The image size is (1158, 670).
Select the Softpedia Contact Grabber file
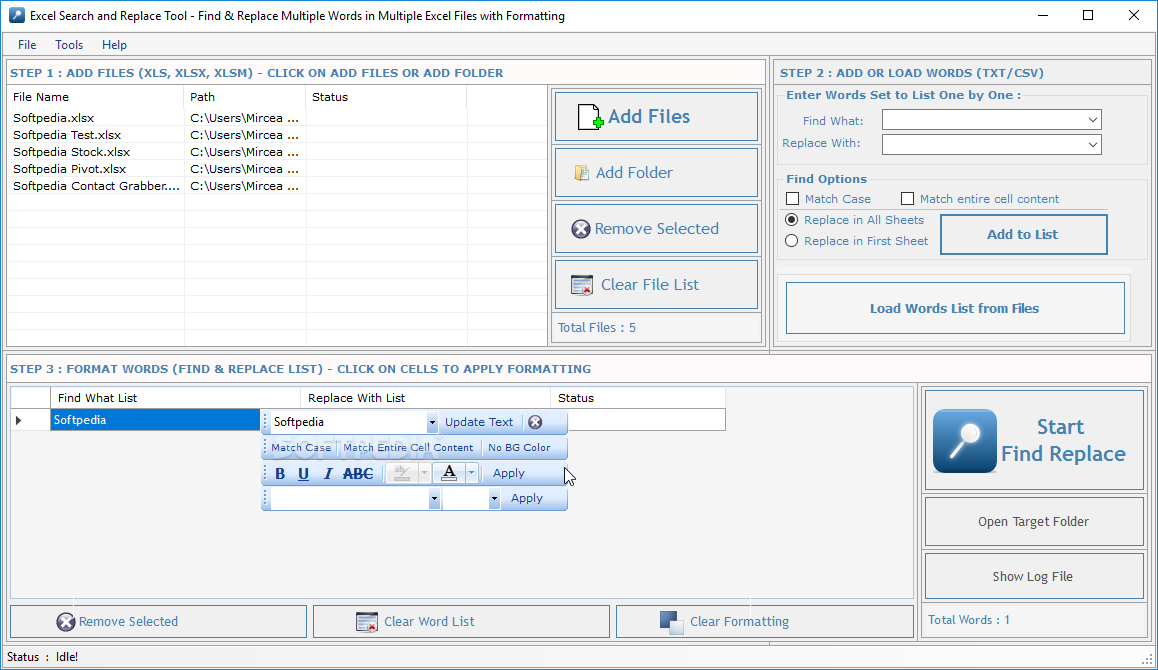96,186
